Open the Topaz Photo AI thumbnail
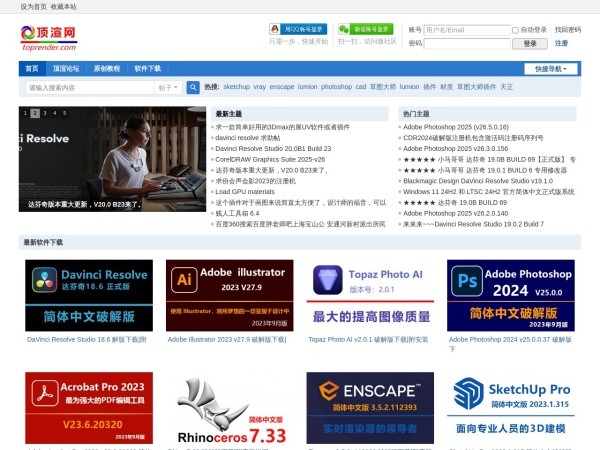Screen dimensions: 600x450 tap(370, 296)
